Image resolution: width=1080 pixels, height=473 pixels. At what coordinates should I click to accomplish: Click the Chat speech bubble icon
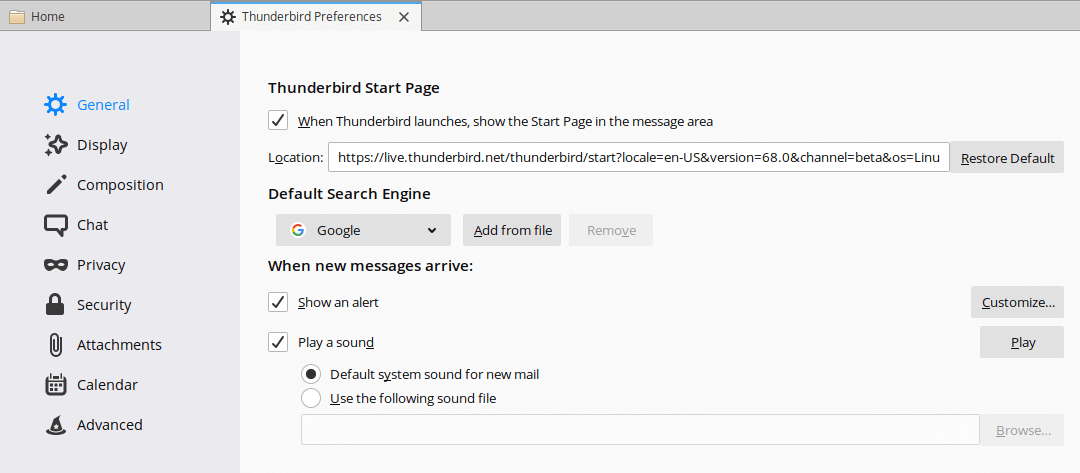pos(56,225)
